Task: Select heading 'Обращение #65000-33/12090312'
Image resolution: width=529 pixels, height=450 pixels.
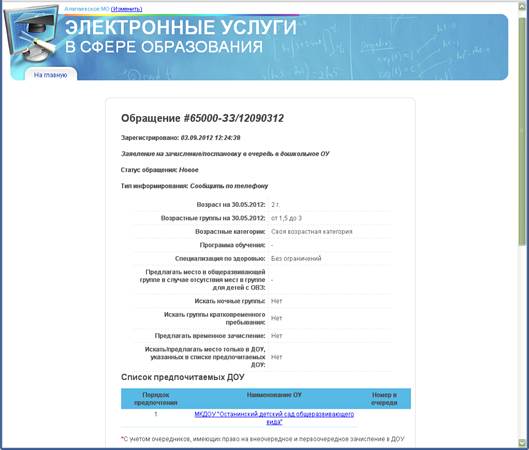Action: (x=202, y=118)
